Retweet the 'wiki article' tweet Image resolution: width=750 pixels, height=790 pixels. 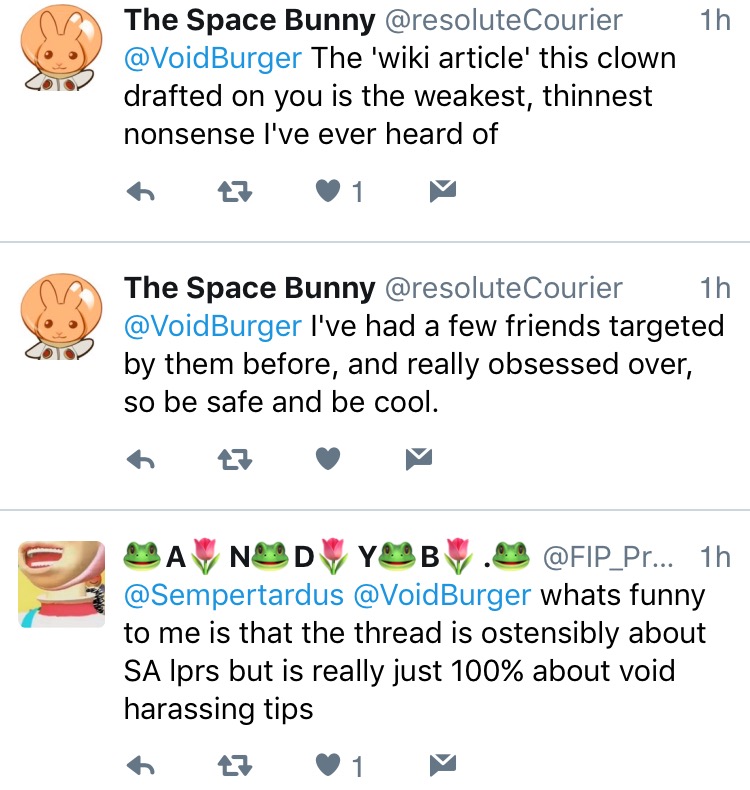(235, 192)
